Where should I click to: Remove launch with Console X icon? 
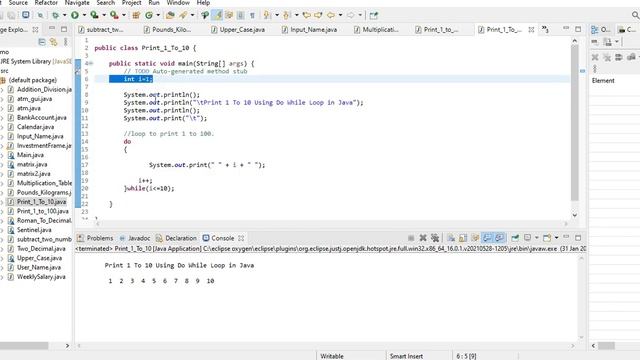pos(423,238)
